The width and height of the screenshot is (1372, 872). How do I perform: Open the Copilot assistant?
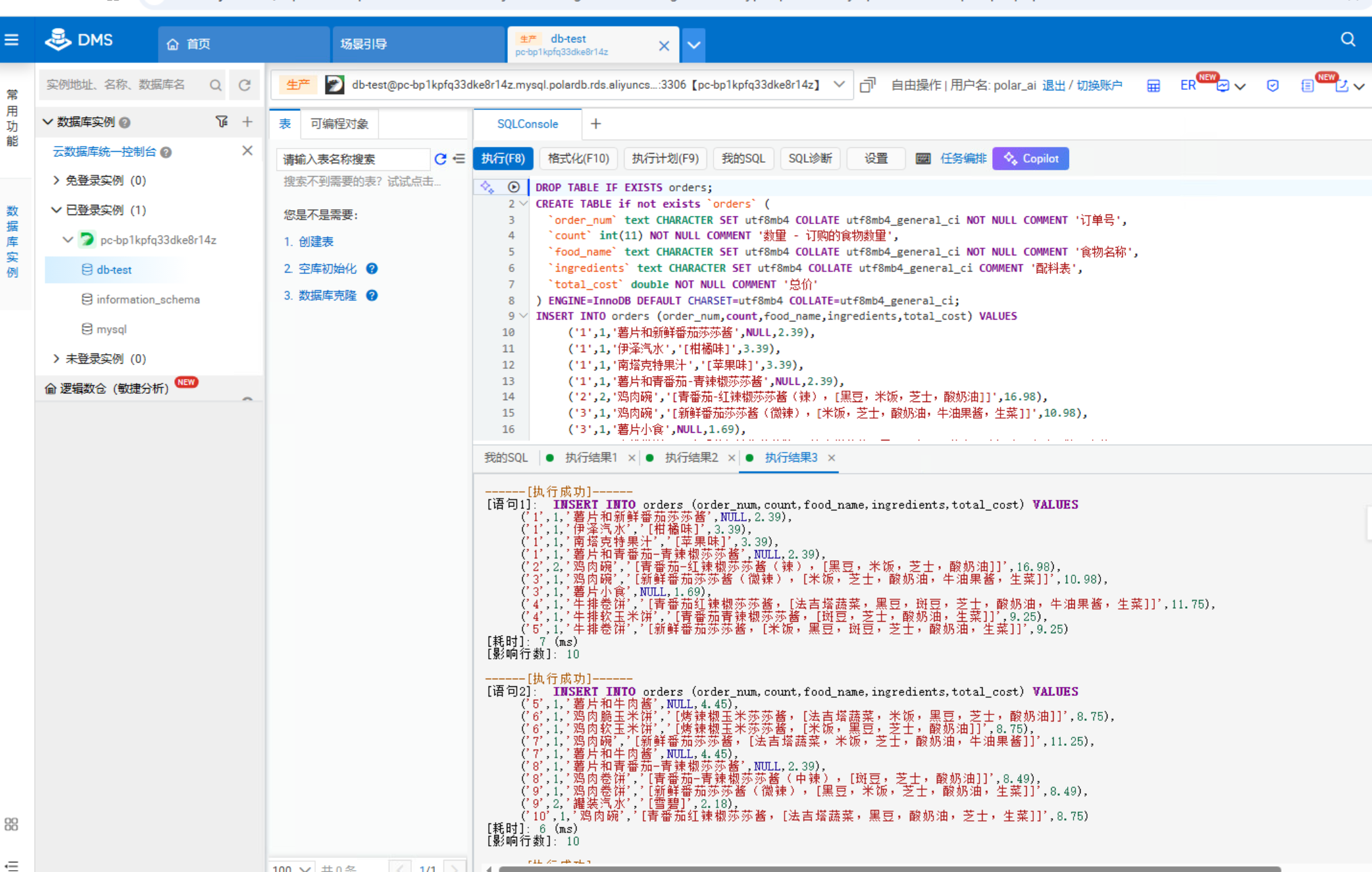click(x=1031, y=159)
